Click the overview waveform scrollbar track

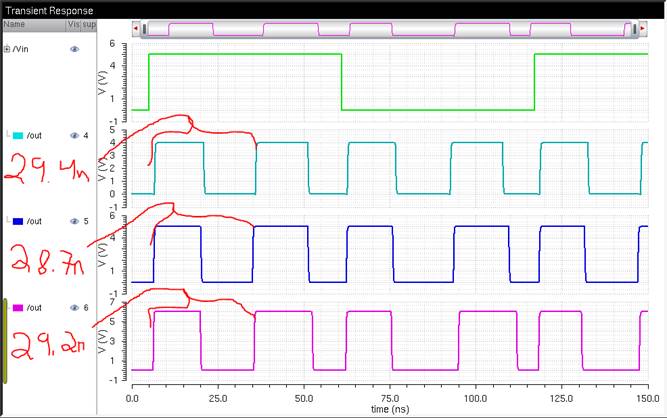pyautogui.click(x=389, y=29)
